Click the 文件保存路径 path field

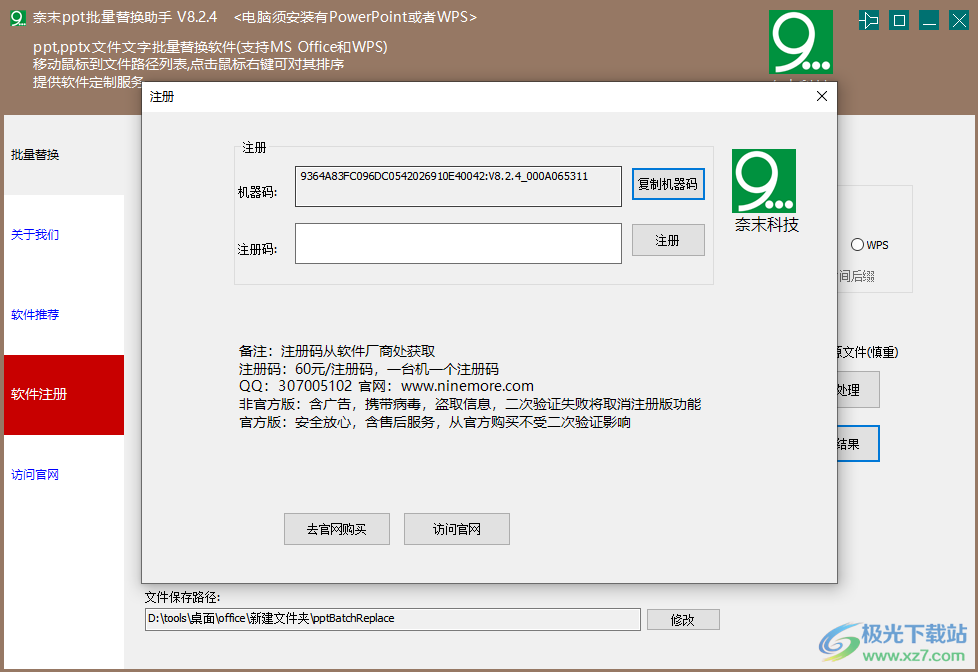click(x=392, y=619)
